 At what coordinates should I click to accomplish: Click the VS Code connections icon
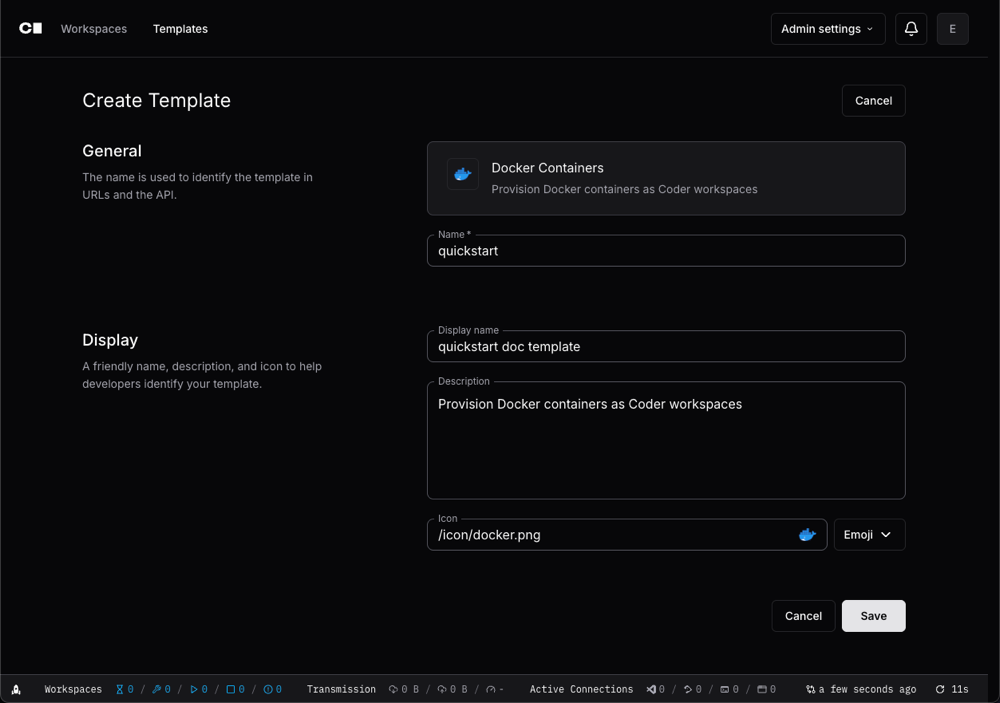coord(651,689)
